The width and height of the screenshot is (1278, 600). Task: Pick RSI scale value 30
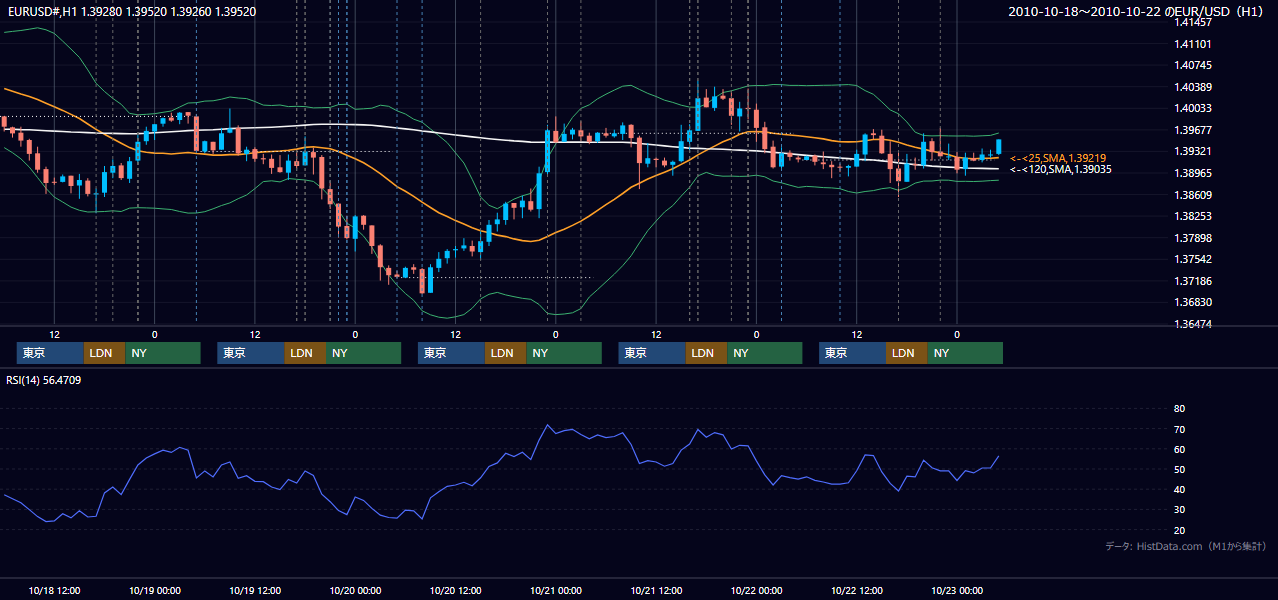tap(1179, 509)
